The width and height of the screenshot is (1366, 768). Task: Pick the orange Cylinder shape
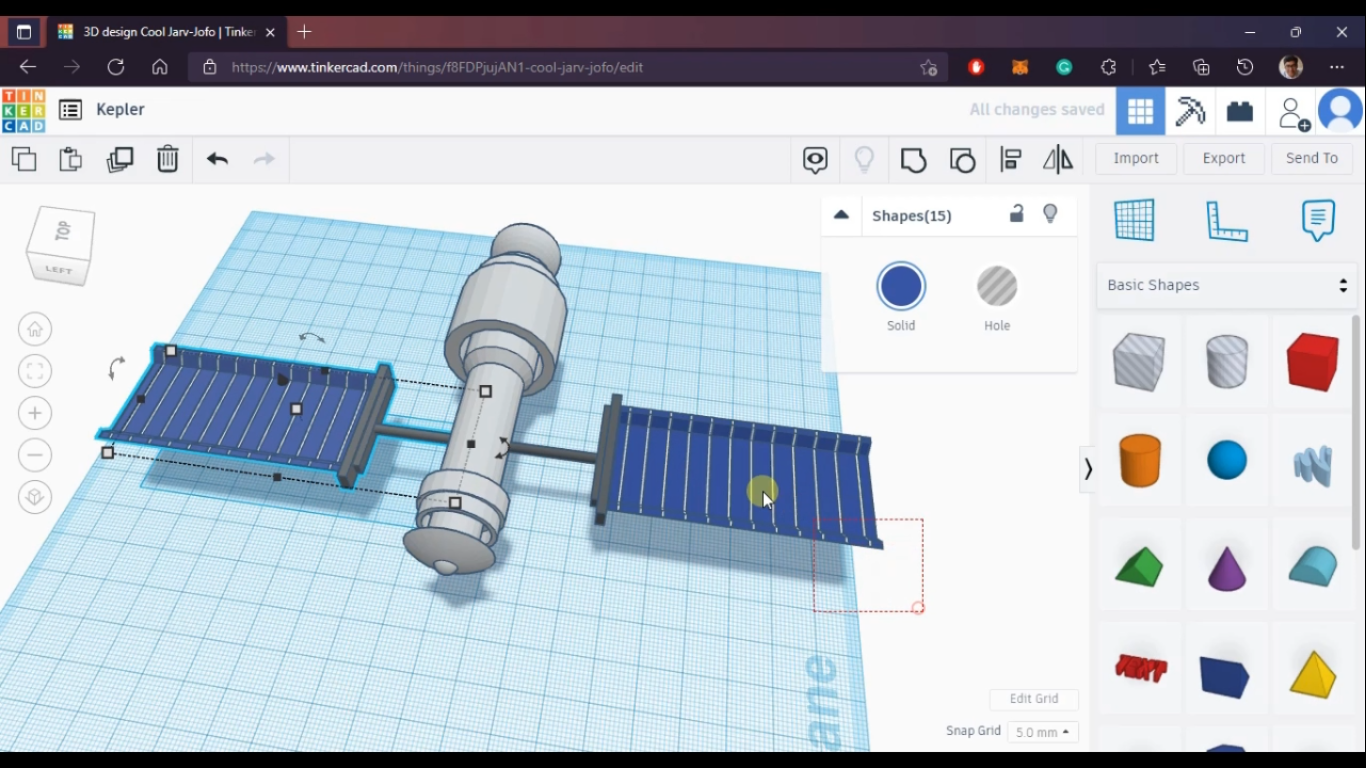(1139, 461)
